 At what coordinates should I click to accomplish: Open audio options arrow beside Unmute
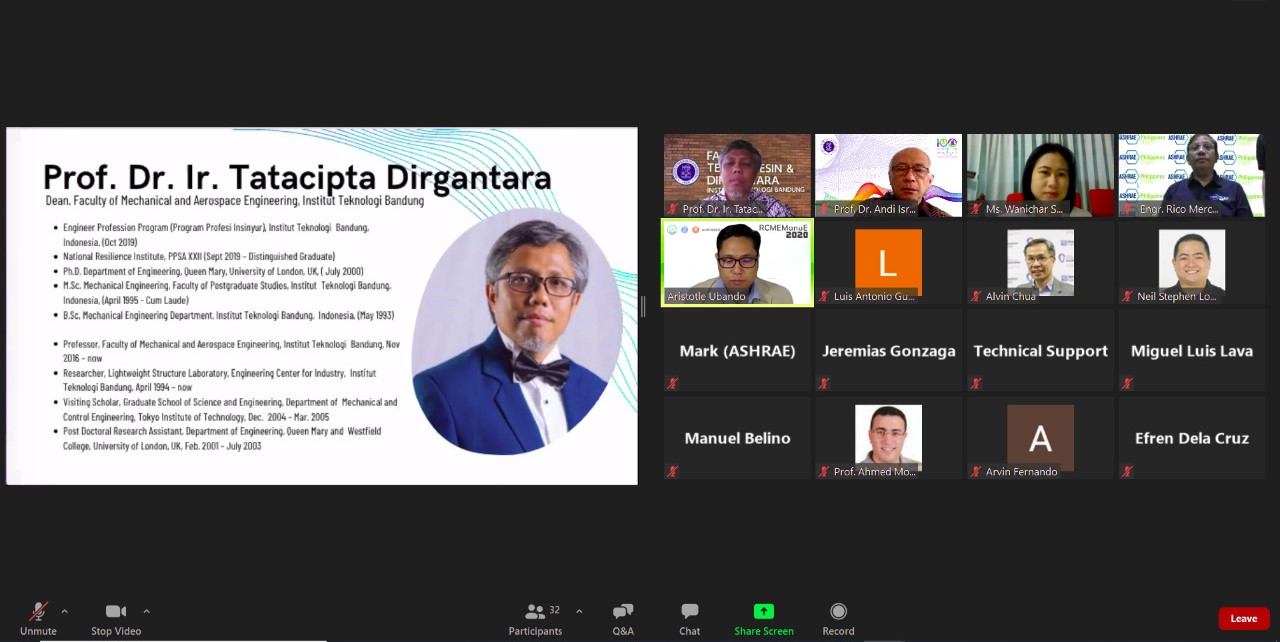[x=65, y=611]
